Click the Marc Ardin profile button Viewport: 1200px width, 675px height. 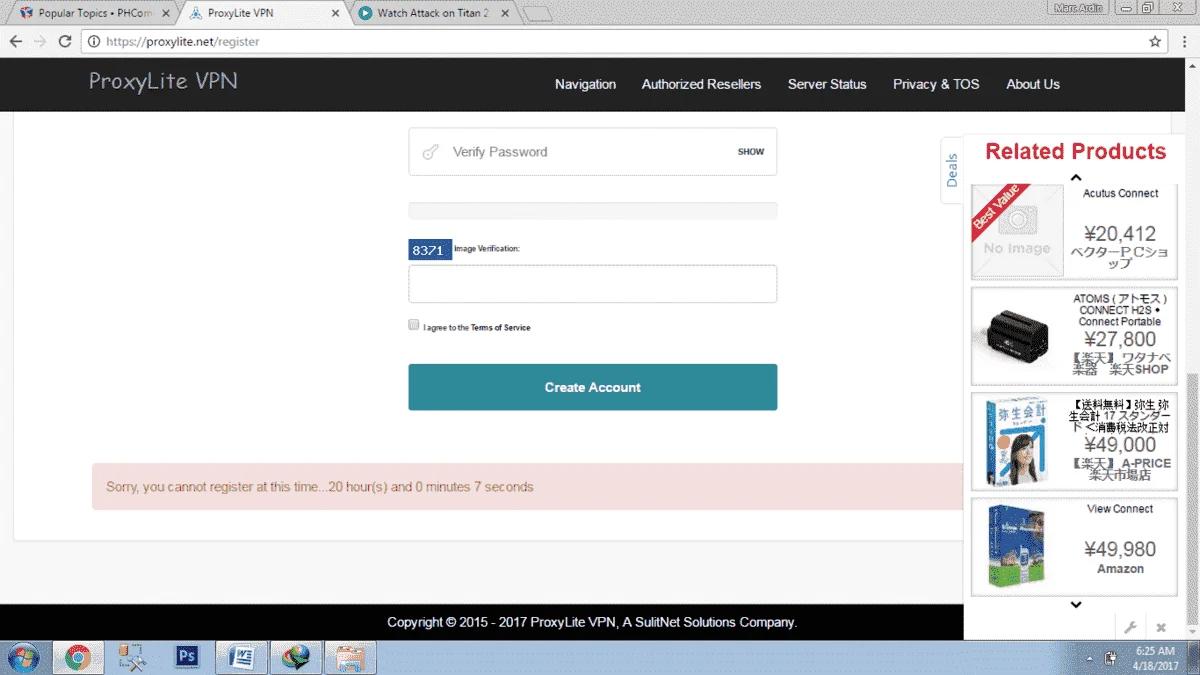click(x=1077, y=8)
